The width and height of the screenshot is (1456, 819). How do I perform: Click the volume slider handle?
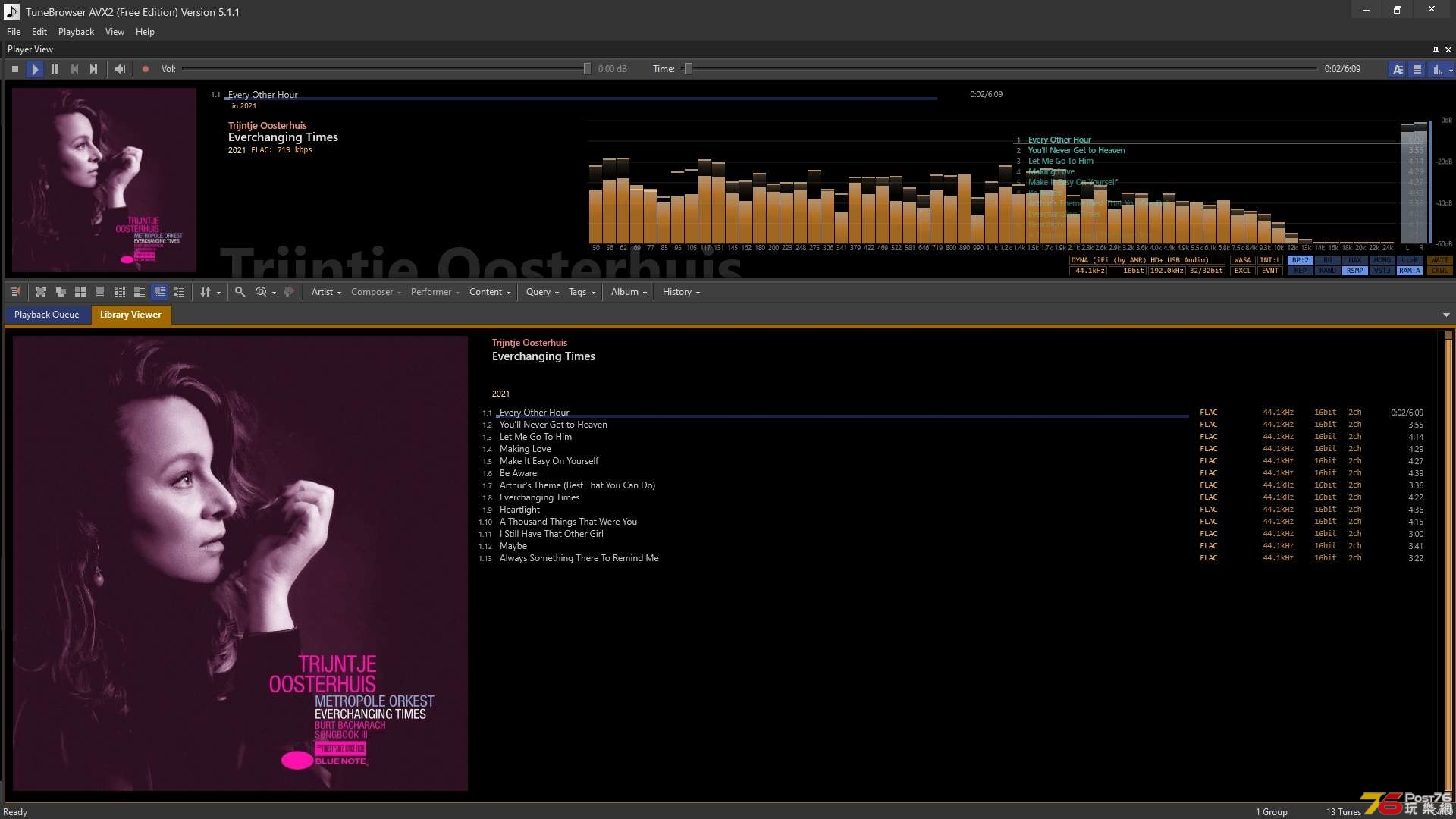click(586, 69)
